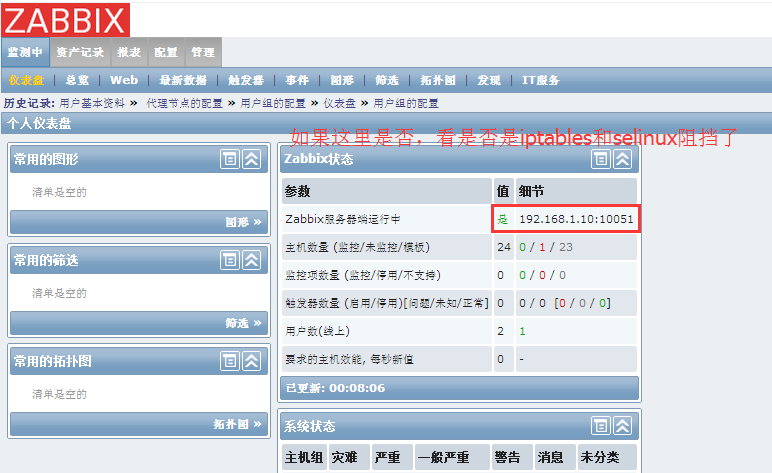Click the 筛选 » link in 常用的筛选 footer
This screenshot has height=473, width=772.
click(x=243, y=323)
